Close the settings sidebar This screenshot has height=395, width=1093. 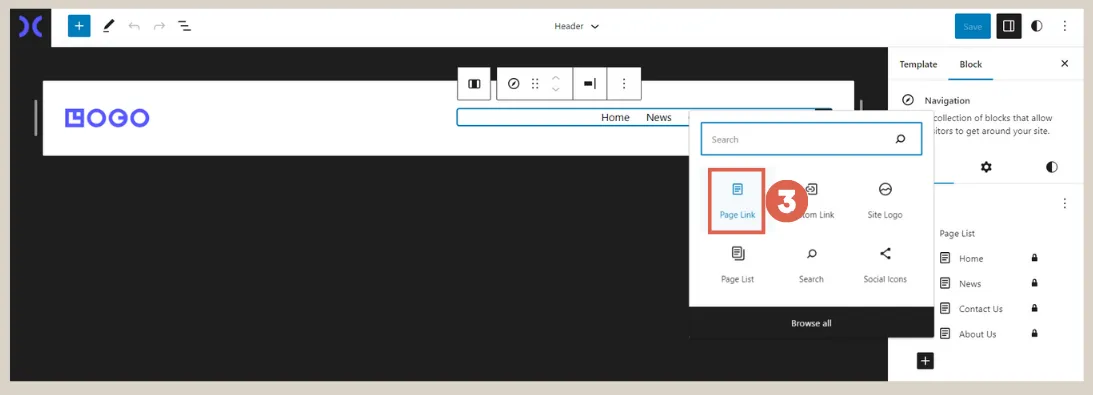click(1064, 63)
